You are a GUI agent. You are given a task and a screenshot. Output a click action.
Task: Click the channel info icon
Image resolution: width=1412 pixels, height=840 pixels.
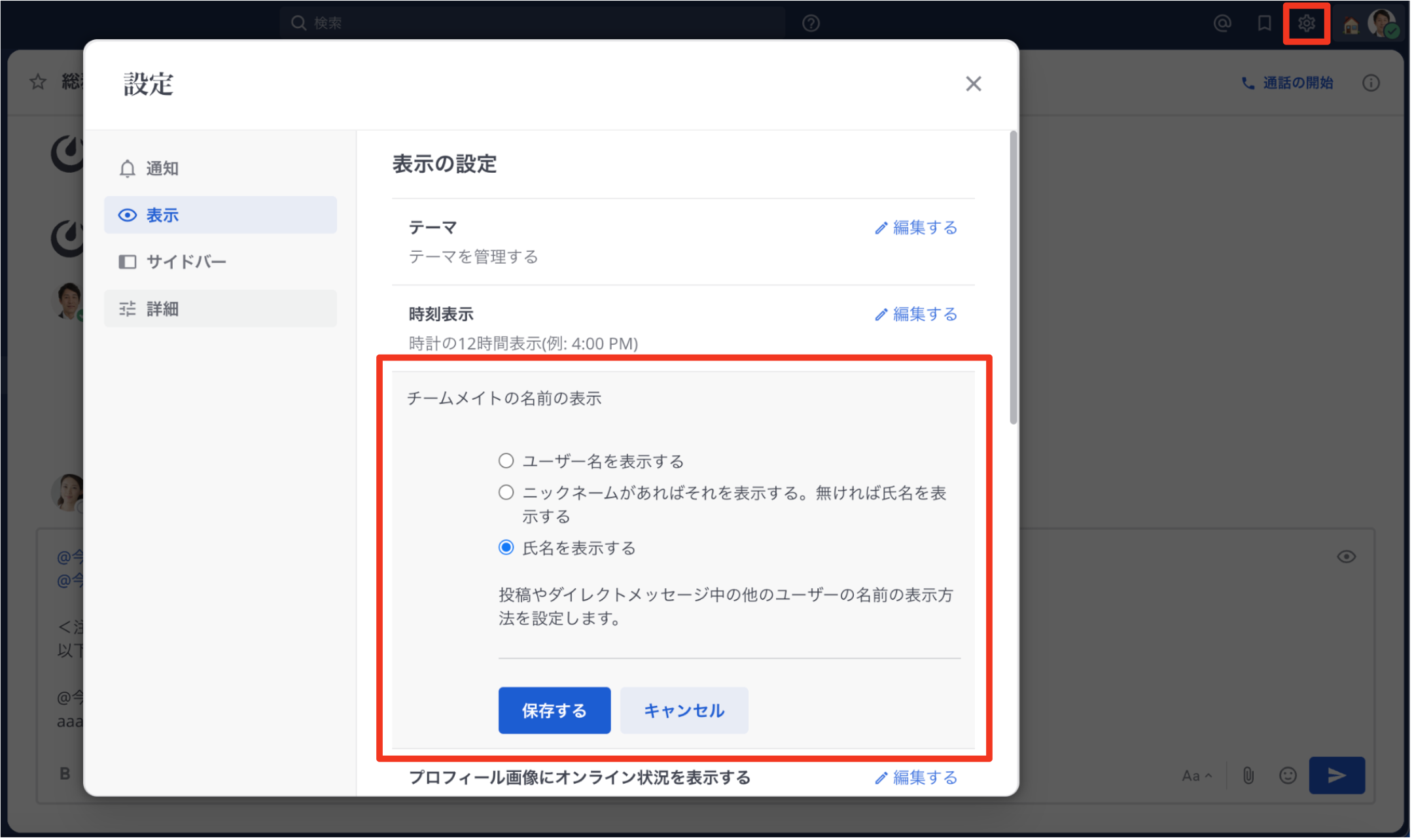(1371, 83)
